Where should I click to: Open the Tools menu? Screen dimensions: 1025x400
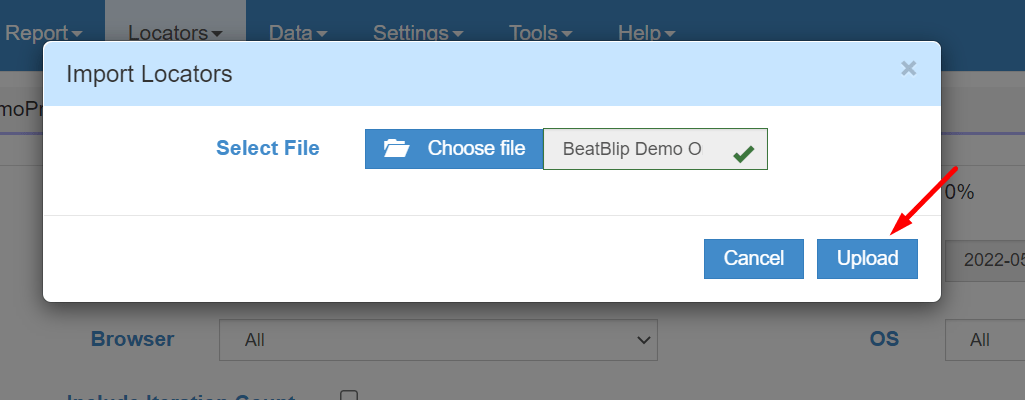pyautogui.click(x=540, y=33)
